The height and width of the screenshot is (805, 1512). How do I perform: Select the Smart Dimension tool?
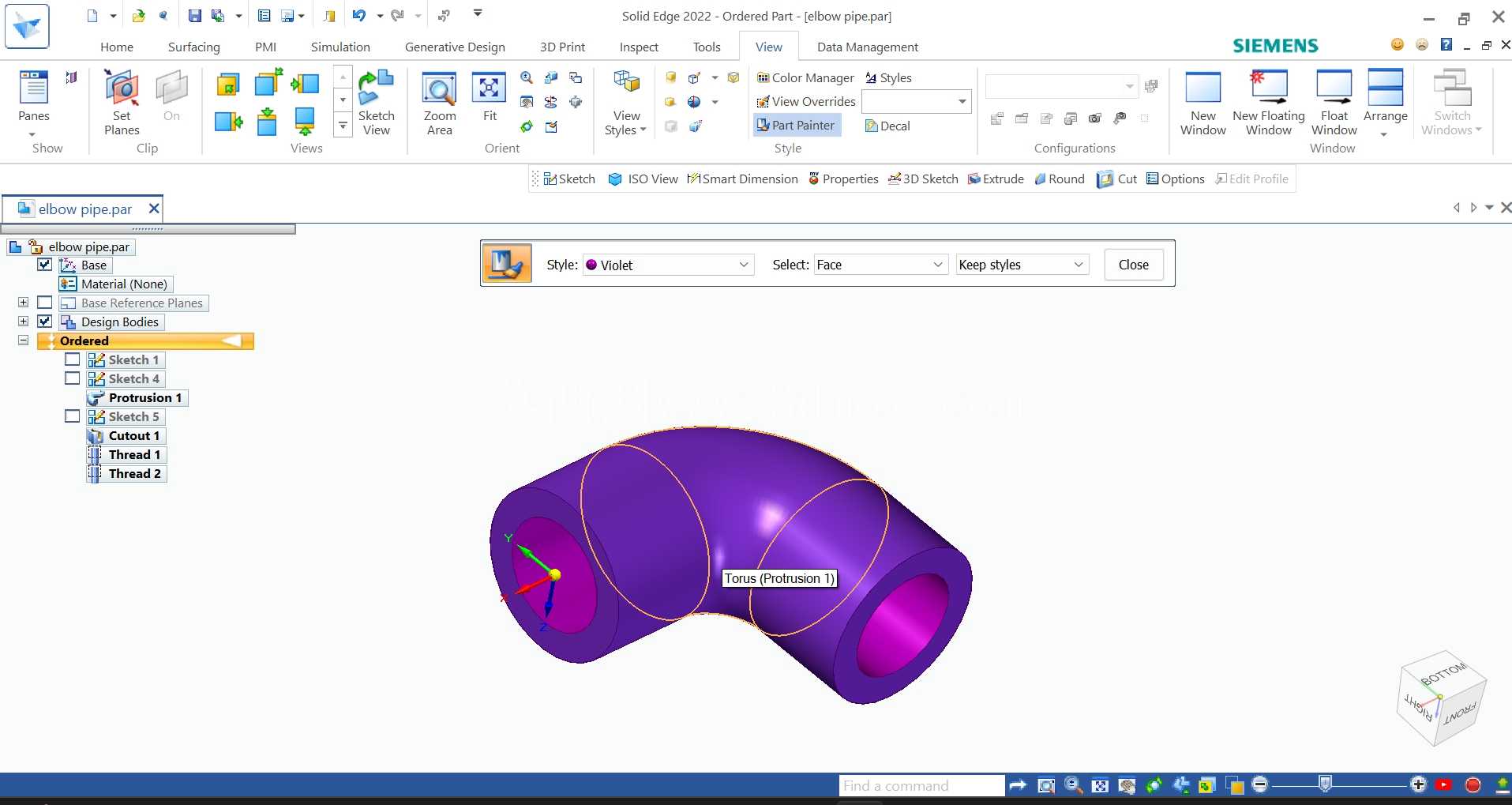pyautogui.click(x=743, y=179)
